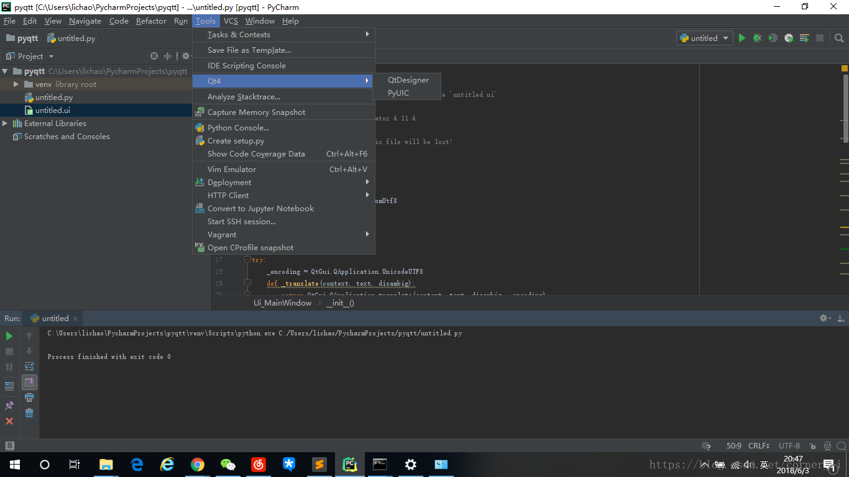This screenshot has height=477, width=849.
Task: Click the Profile run icon in the toolbar
Action: click(x=788, y=38)
